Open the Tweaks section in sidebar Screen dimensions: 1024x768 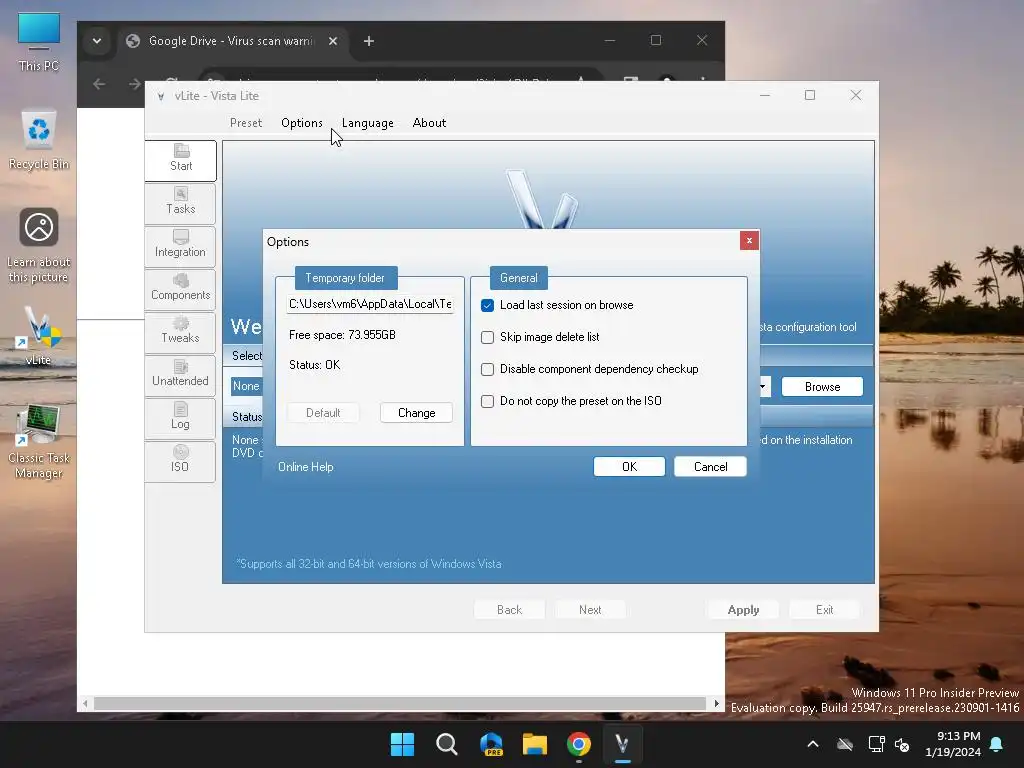[x=181, y=332]
